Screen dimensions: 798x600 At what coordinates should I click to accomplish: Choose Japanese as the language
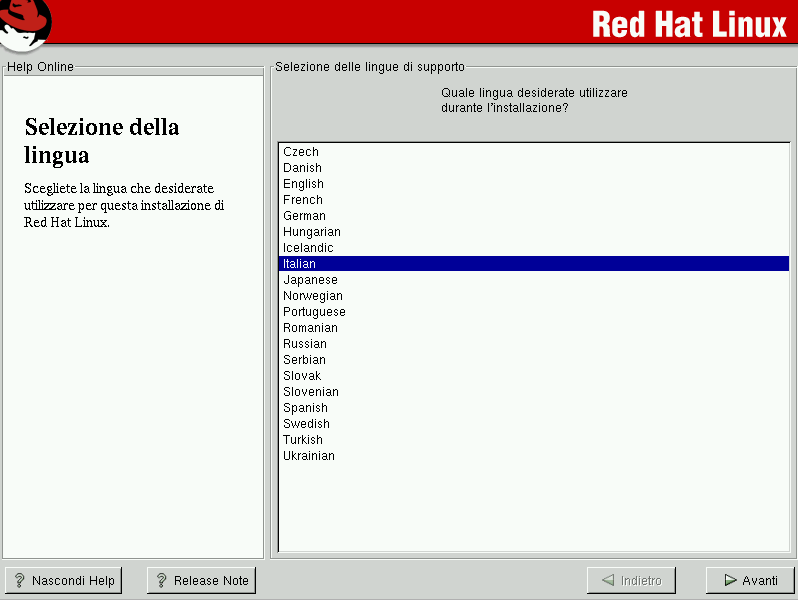310,280
